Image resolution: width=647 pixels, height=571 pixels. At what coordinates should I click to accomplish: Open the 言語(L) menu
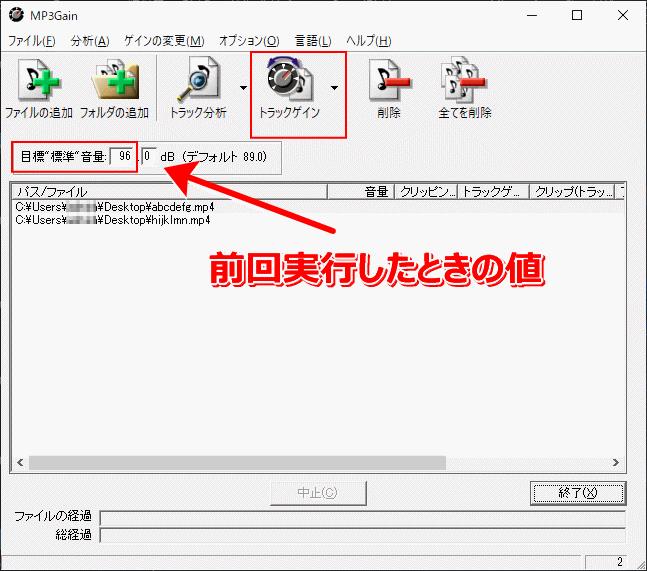pyautogui.click(x=313, y=41)
